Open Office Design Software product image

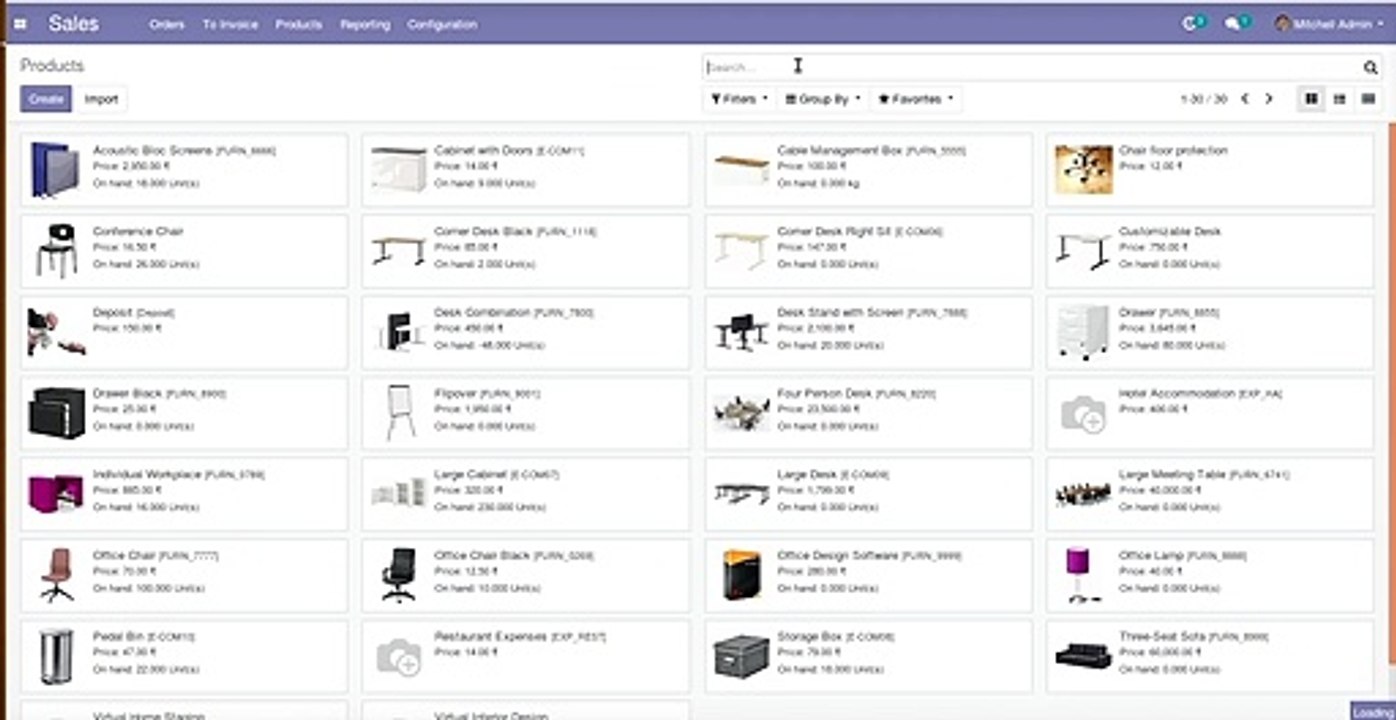click(x=741, y=575)
